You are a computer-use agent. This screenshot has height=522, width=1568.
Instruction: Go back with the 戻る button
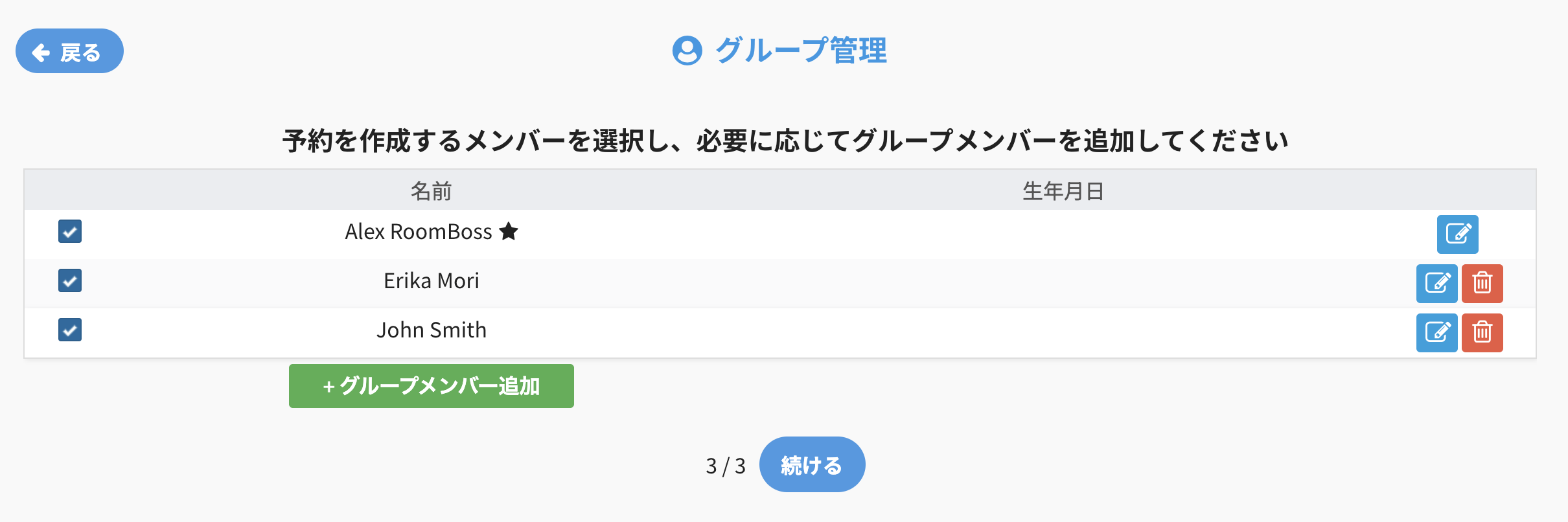pos(69,51)
